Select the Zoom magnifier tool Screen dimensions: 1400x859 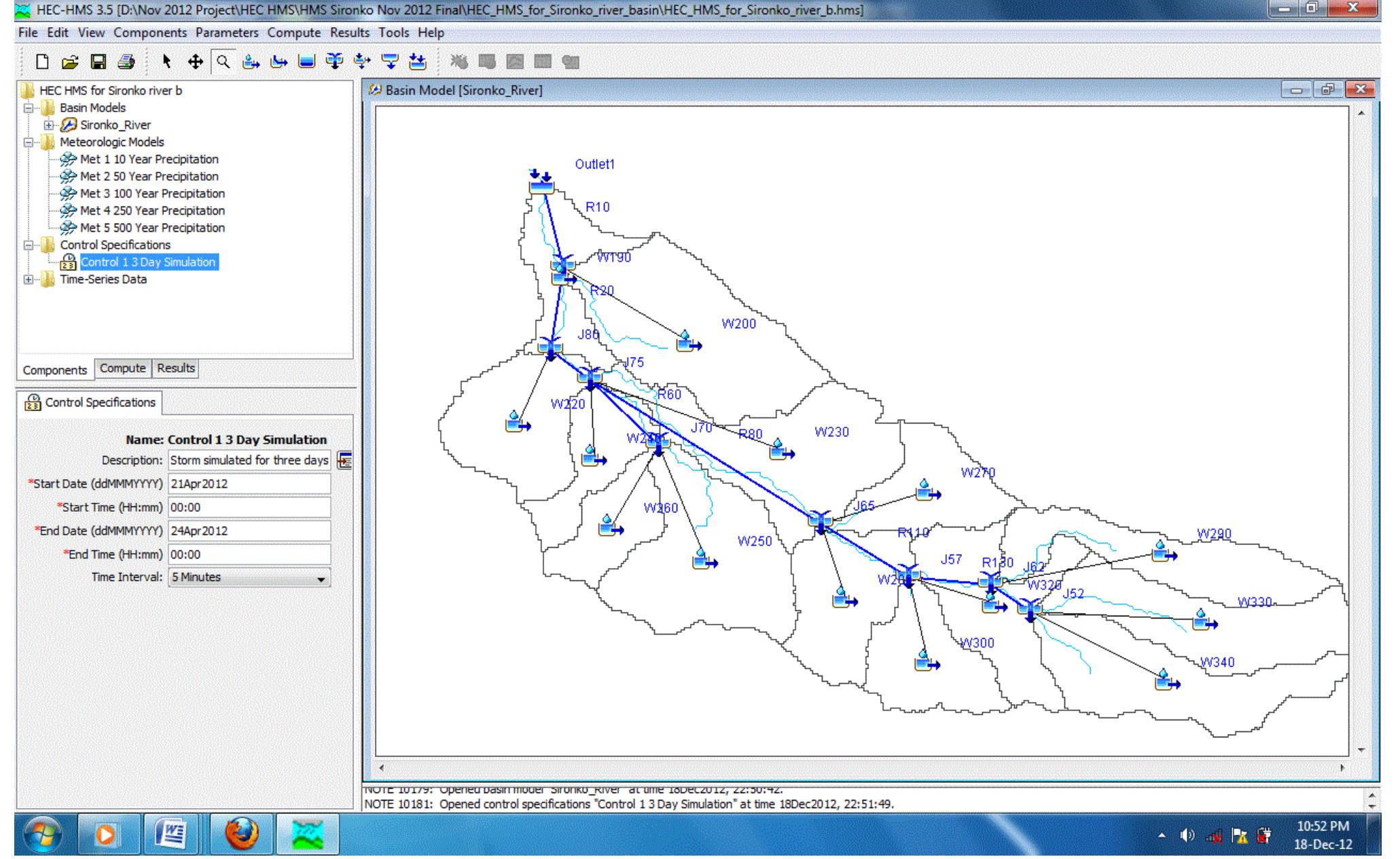223,62
